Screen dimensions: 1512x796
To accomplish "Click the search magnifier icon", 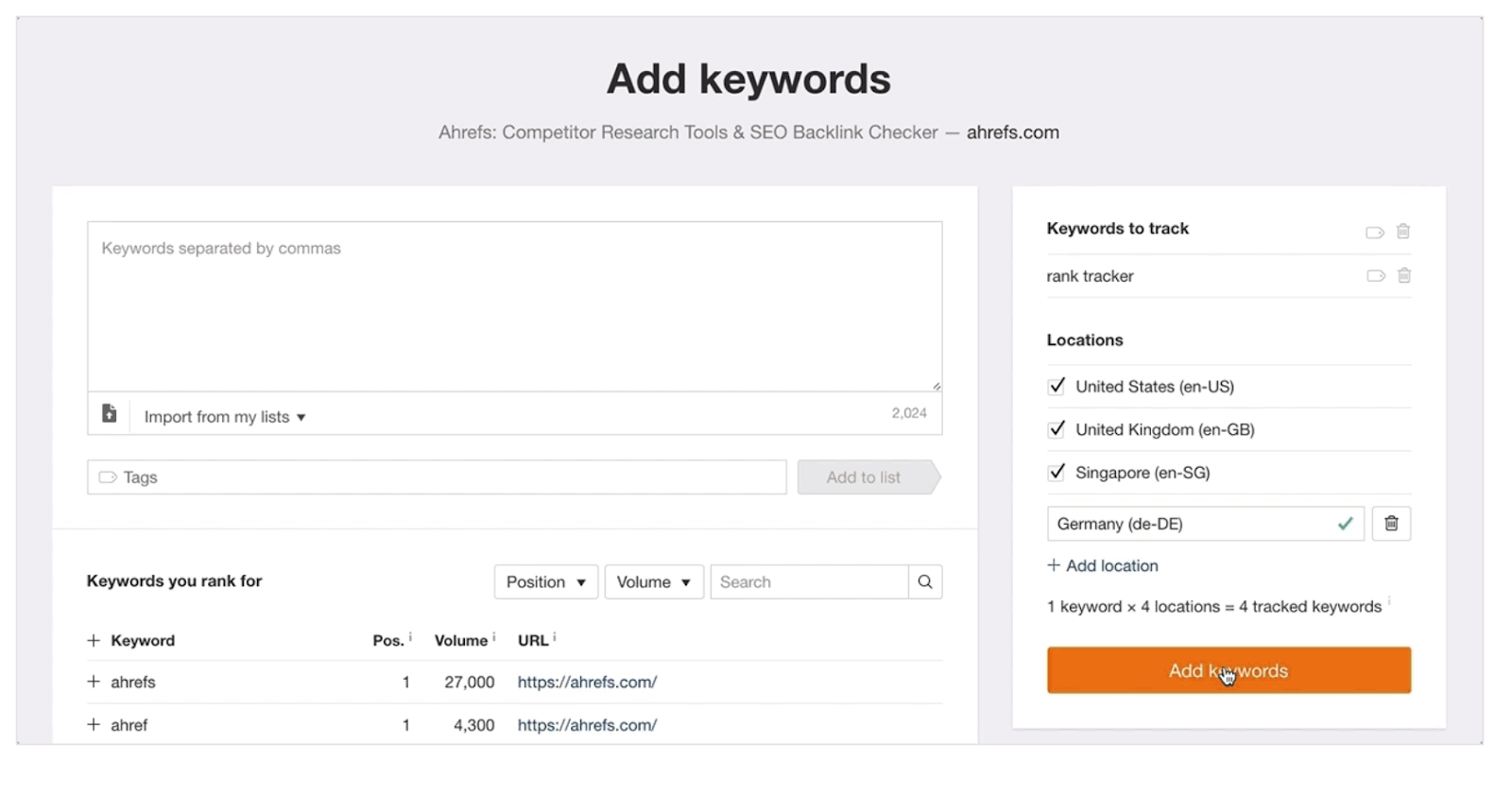I will pos(925,582).
